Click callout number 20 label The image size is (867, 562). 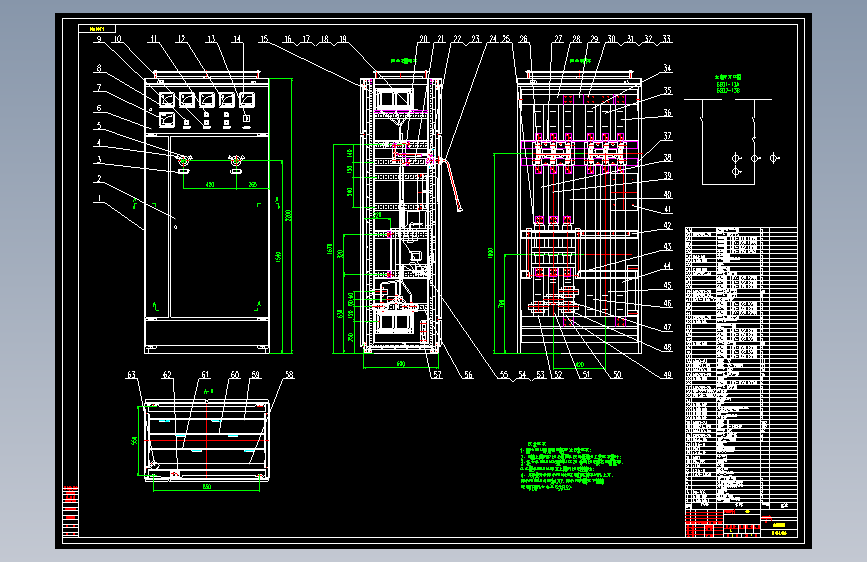point(424,39)
